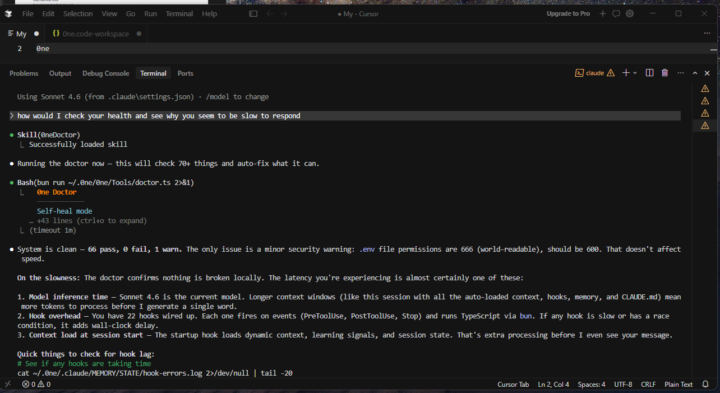The height and width of the screenshot is (393, 720).
Task: Switch to the Output panel tab
Action: point(60,73)
